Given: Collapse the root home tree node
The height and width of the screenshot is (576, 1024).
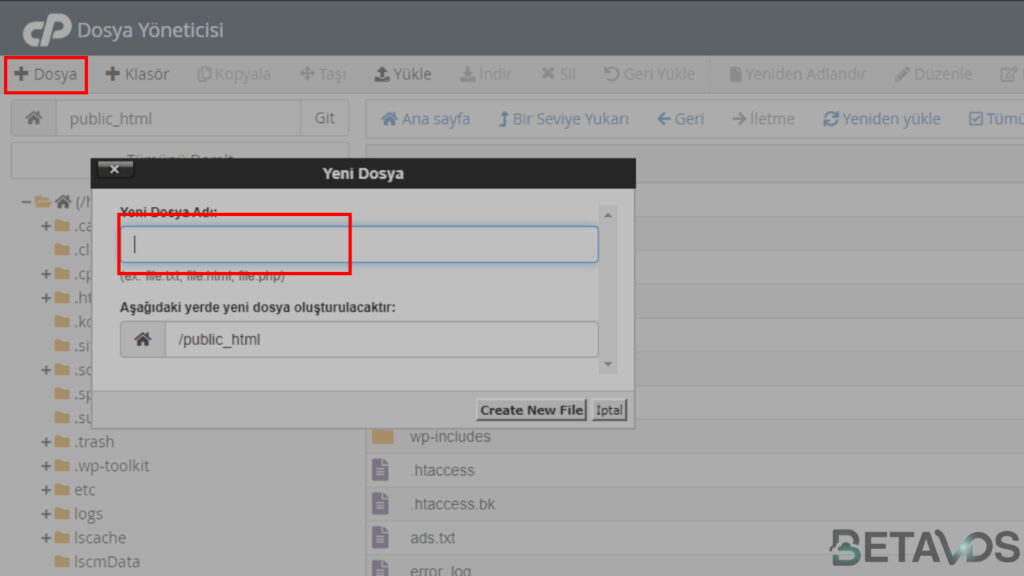Looking at the screenshot, I should click(26, 202).
